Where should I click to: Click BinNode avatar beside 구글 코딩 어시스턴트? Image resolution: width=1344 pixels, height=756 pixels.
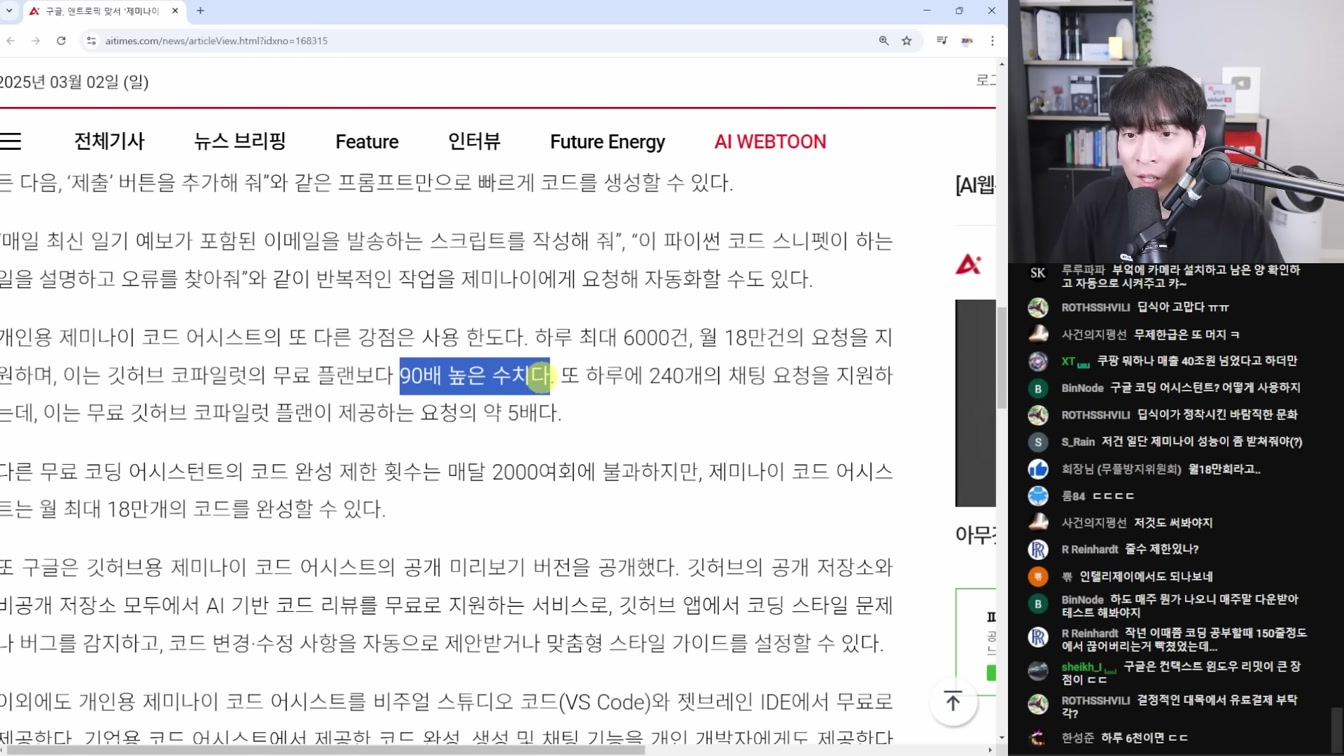[1038, 388]
